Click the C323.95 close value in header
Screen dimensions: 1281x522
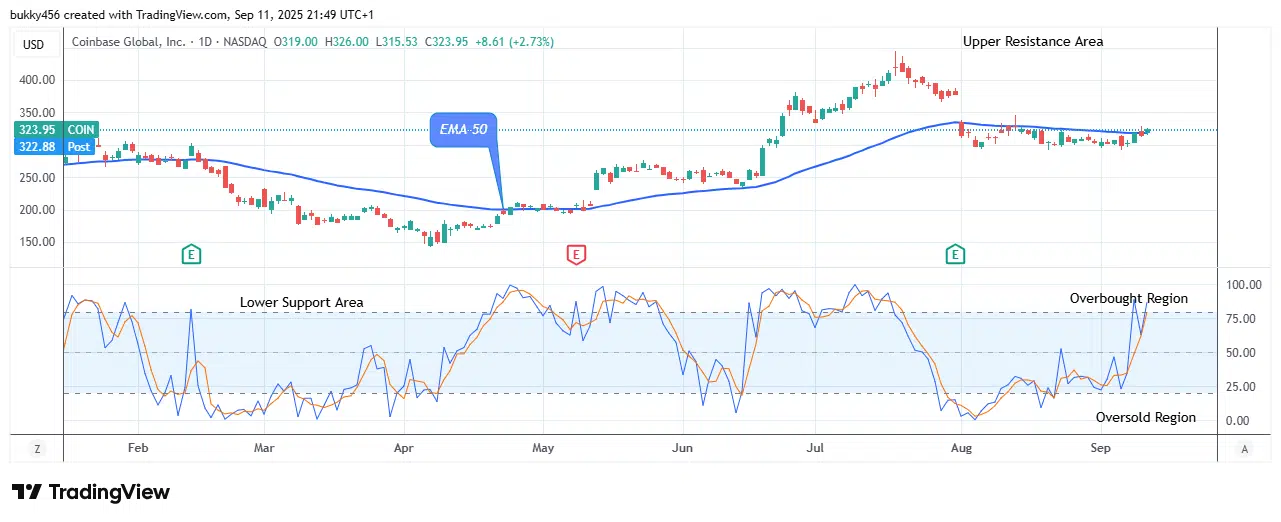tap(446, 42)
